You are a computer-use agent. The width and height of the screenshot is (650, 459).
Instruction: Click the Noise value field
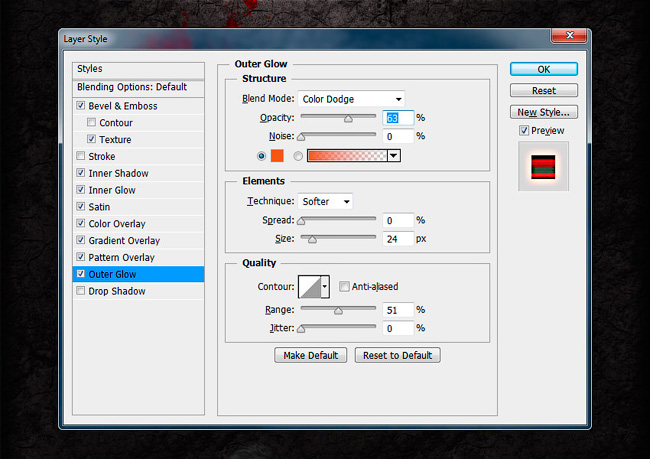pyautogui.click(x=398, y=136)
